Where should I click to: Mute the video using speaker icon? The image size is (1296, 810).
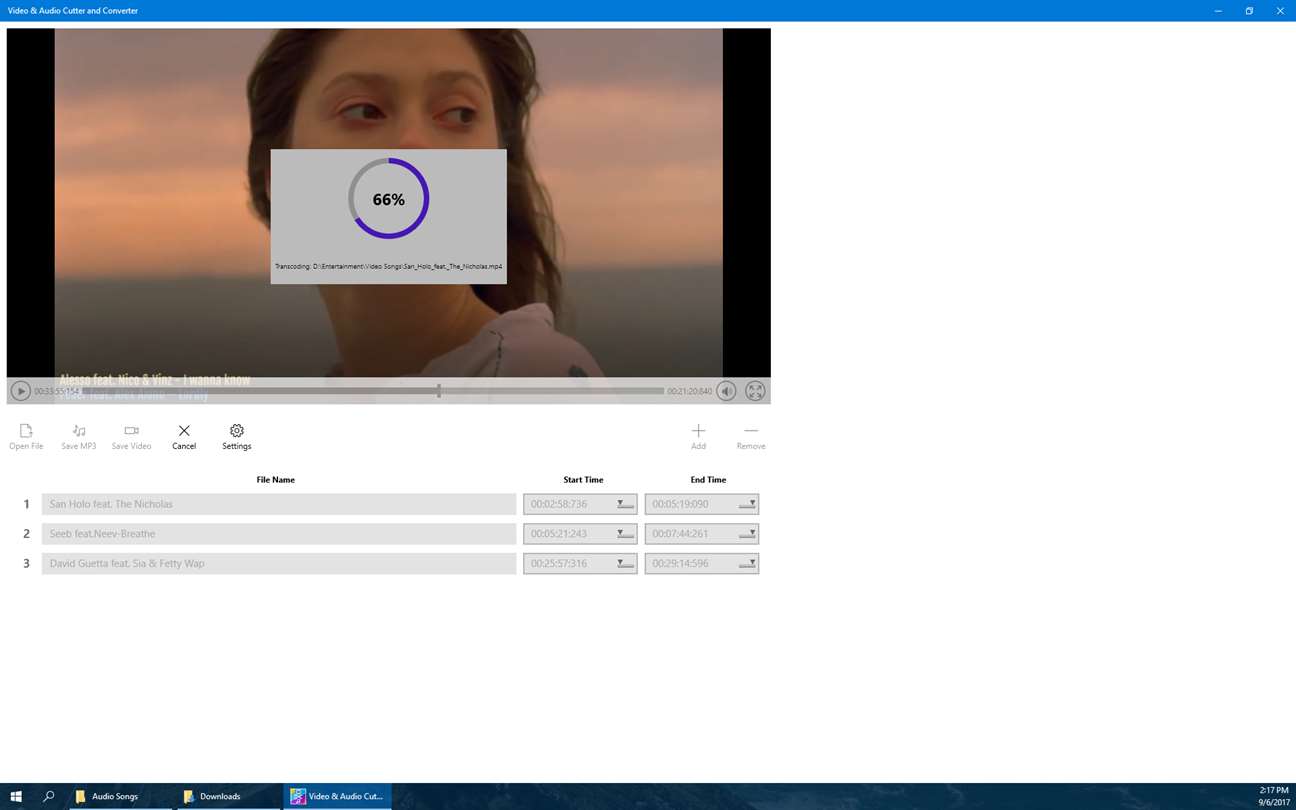pyautogui.click(x=726, y=391)
